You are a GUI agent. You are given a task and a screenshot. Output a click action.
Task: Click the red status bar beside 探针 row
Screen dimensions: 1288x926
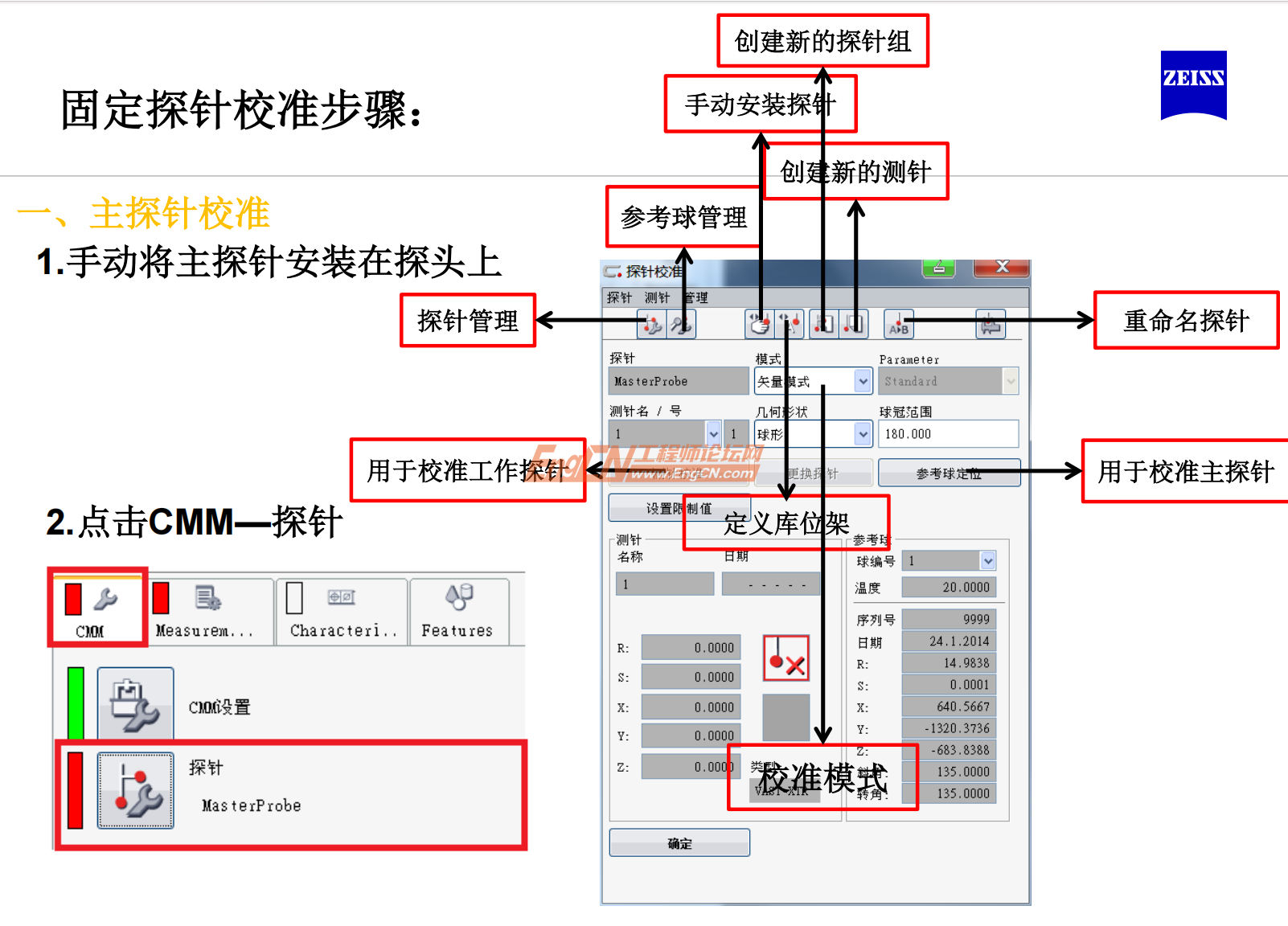point(76,790)
